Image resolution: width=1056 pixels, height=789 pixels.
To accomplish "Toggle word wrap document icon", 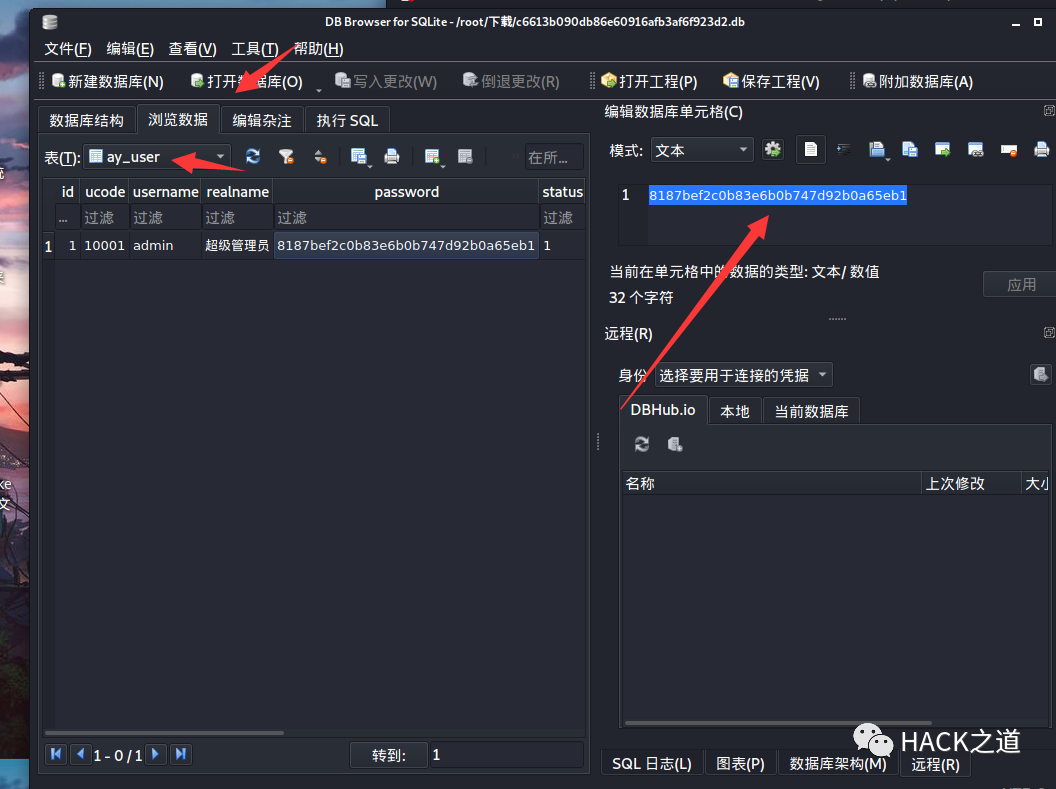I will tap(811, 149).
